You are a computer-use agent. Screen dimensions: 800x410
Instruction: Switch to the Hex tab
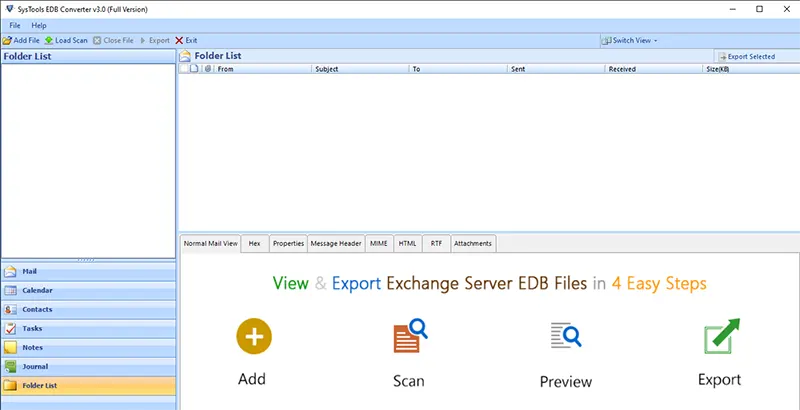255,244
